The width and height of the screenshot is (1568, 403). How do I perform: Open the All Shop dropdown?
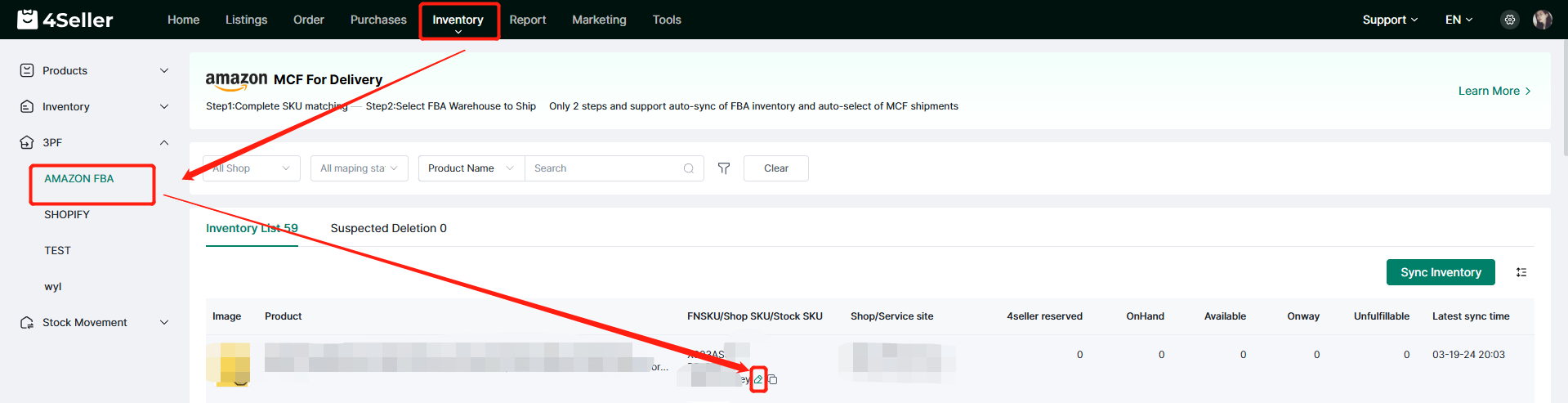(x=252, y=168)
